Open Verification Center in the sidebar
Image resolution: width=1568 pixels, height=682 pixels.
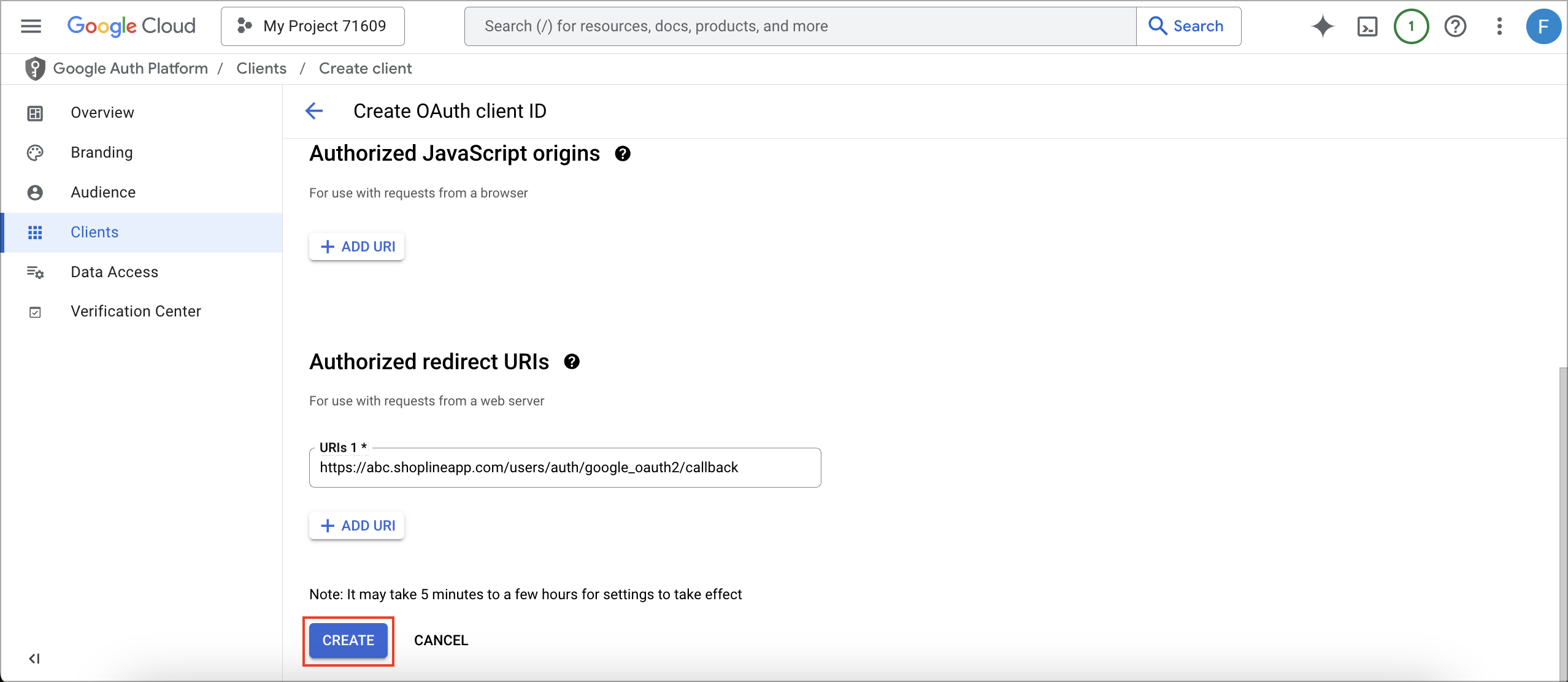(142, 312)
